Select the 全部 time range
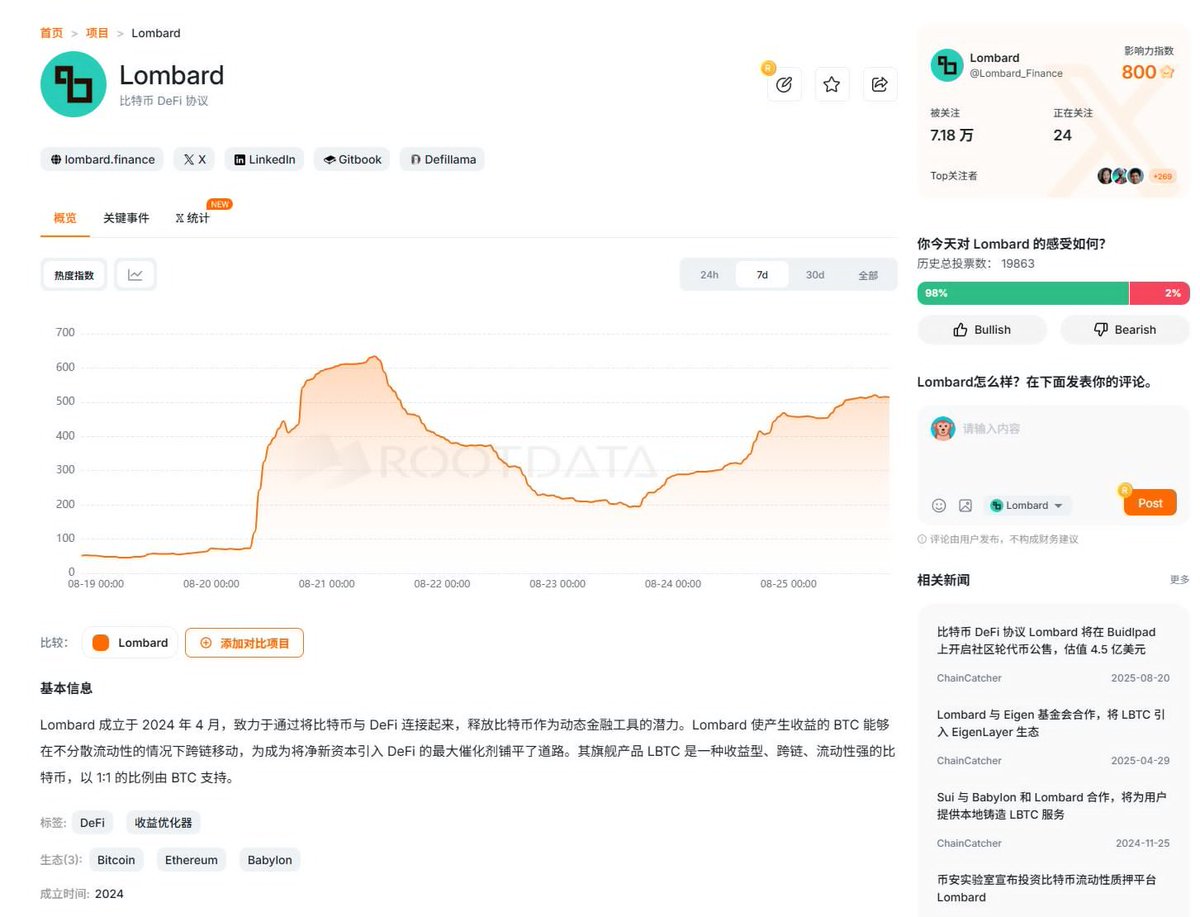Screen dimensions: 1200x917 pos(868,275)
